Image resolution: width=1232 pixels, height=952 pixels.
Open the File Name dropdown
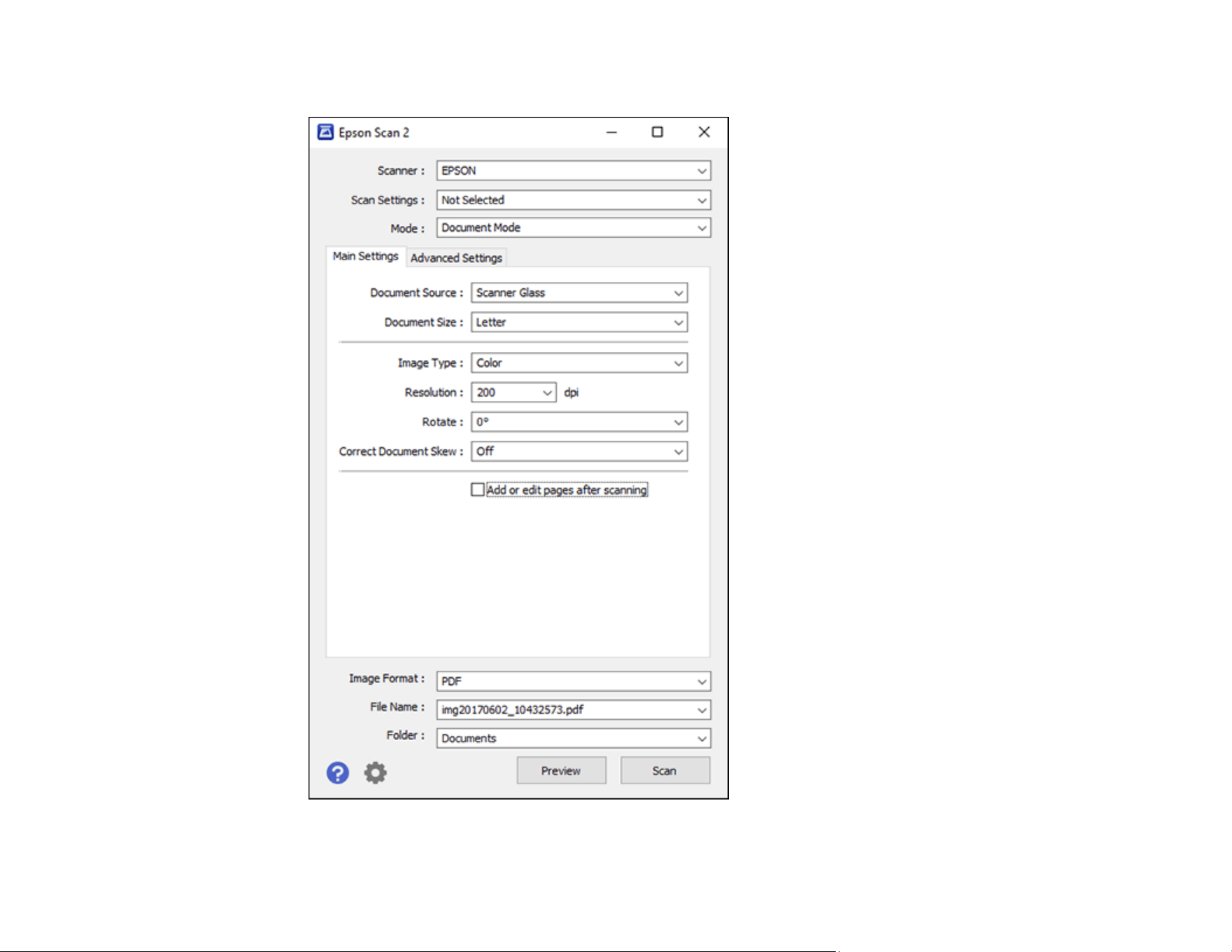coord(574,710)
